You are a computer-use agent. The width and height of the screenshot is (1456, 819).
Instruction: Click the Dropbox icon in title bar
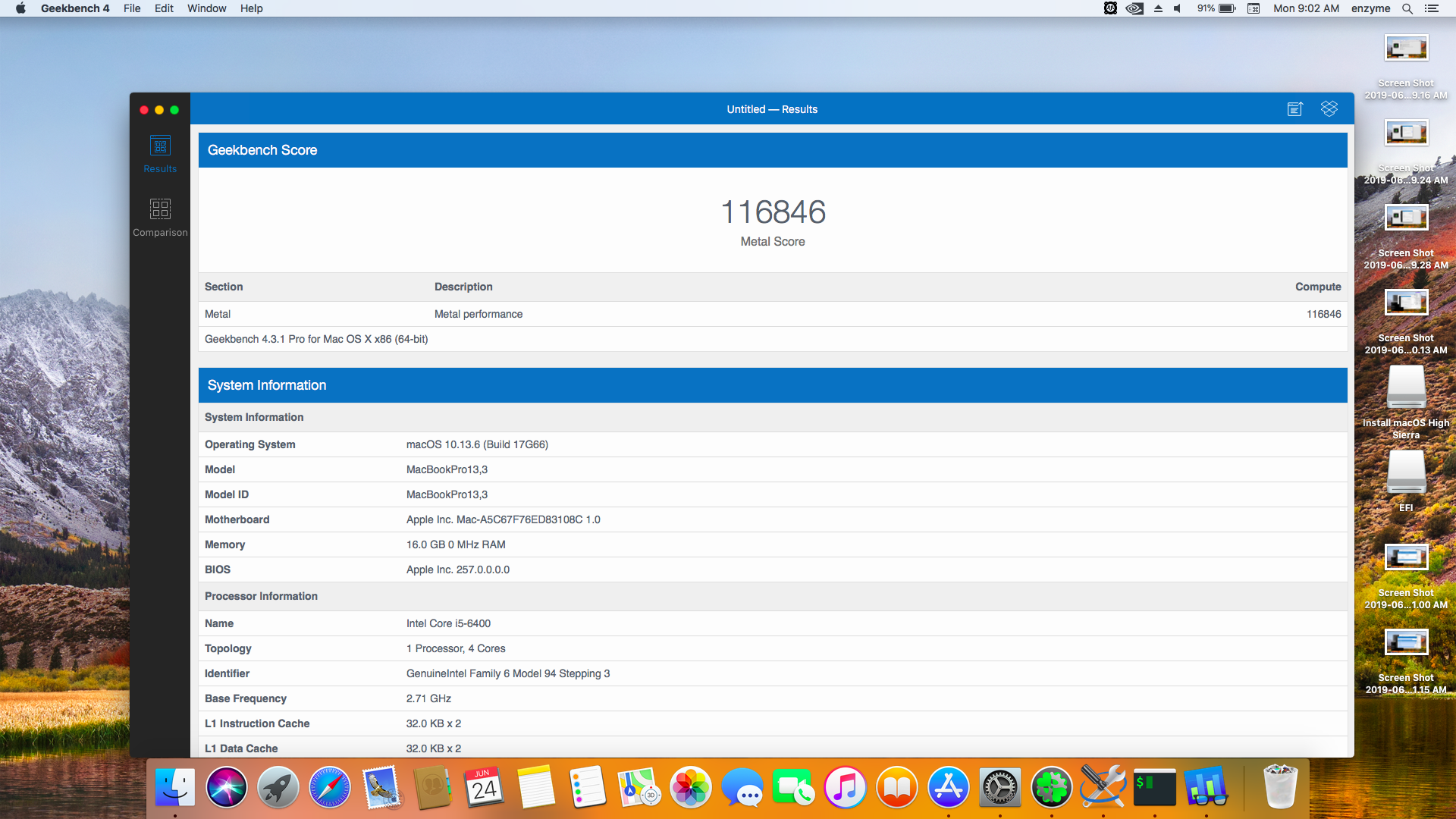[x=1329, y=109]
